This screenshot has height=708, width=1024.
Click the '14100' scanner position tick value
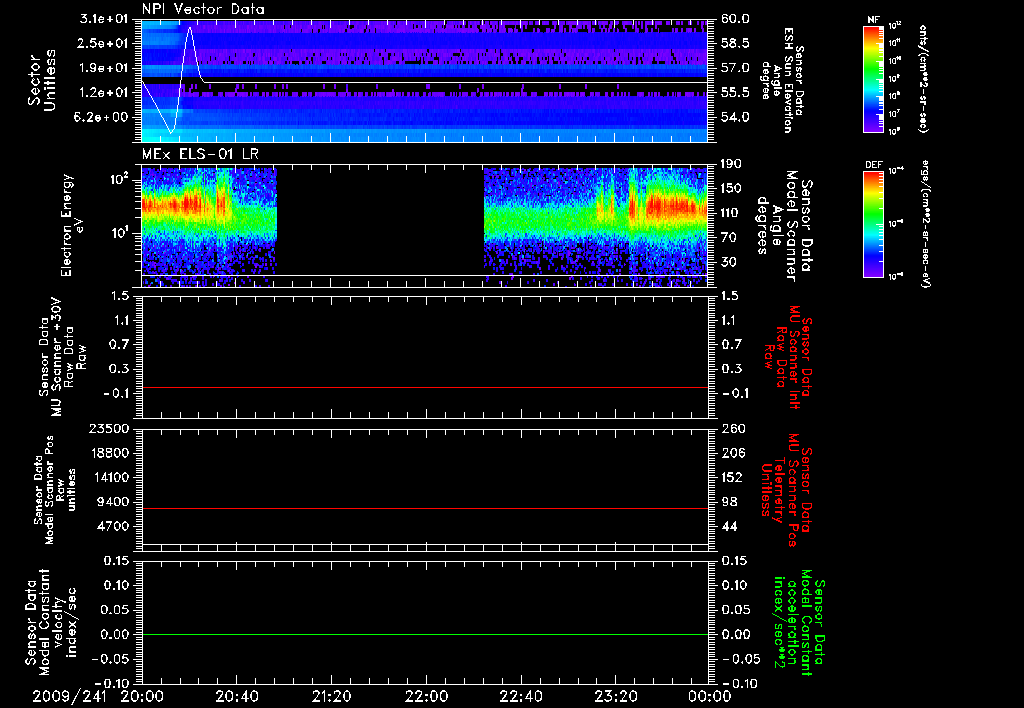tap(109, 477)
